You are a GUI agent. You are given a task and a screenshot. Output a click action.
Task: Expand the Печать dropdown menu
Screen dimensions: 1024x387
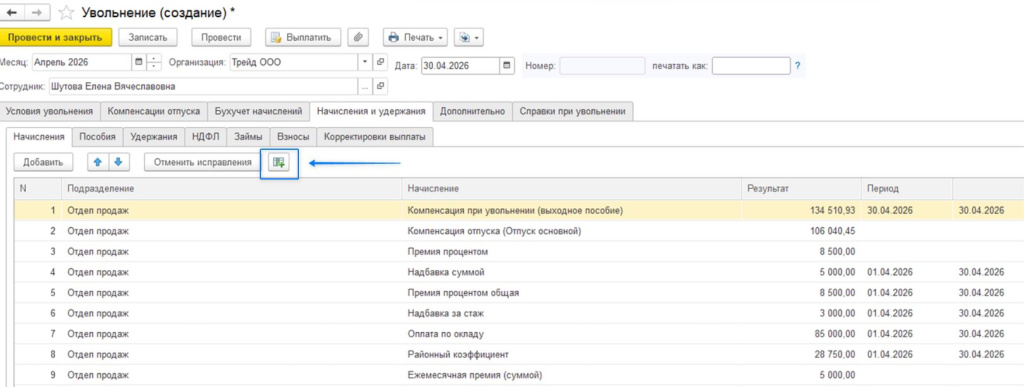pyautogui.click(x=415, y=37)
